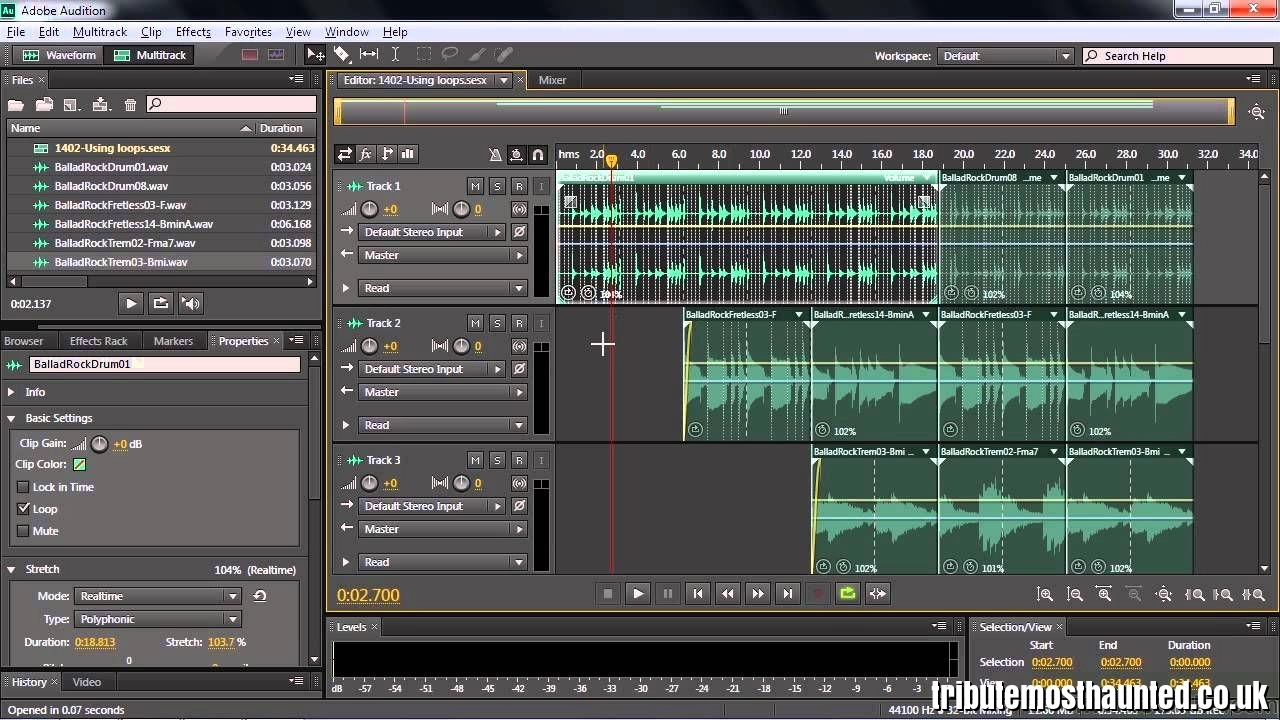Enable the Lock in Time checkbox
Image resolution: width=1280 pixels, height=720 pixels.
(23, 487)
